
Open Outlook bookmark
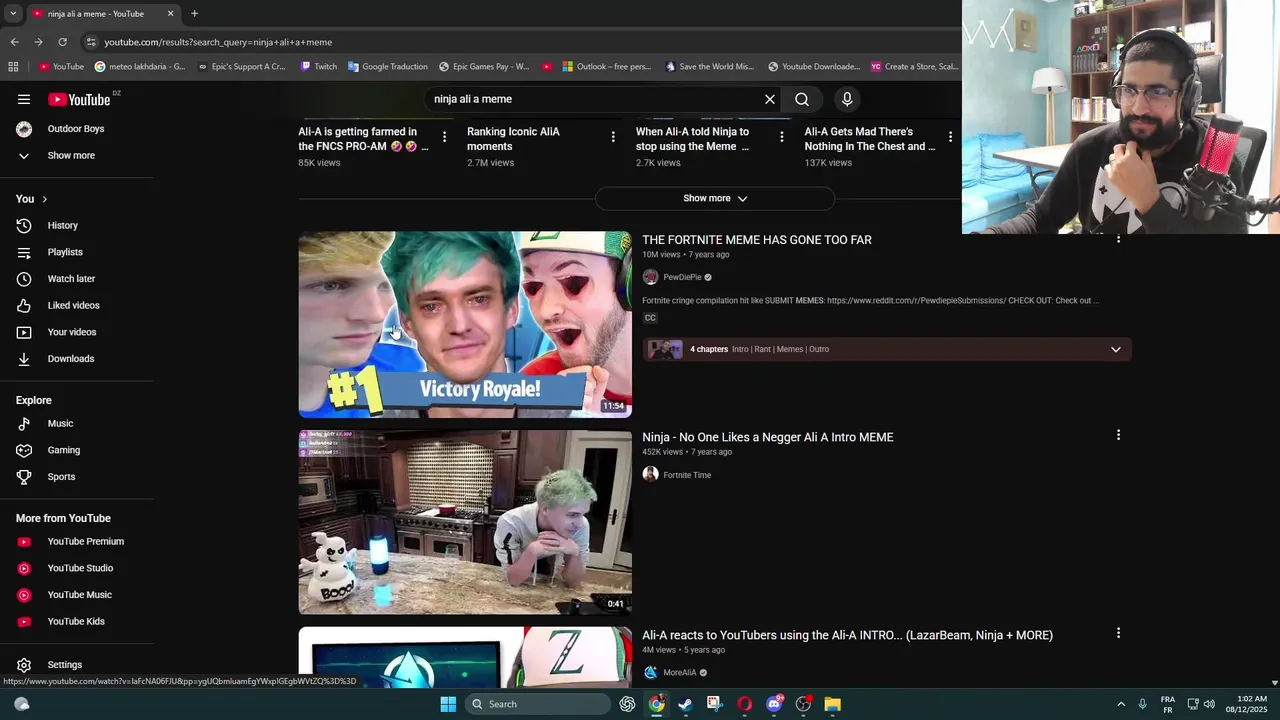click(x=606, y=66)
